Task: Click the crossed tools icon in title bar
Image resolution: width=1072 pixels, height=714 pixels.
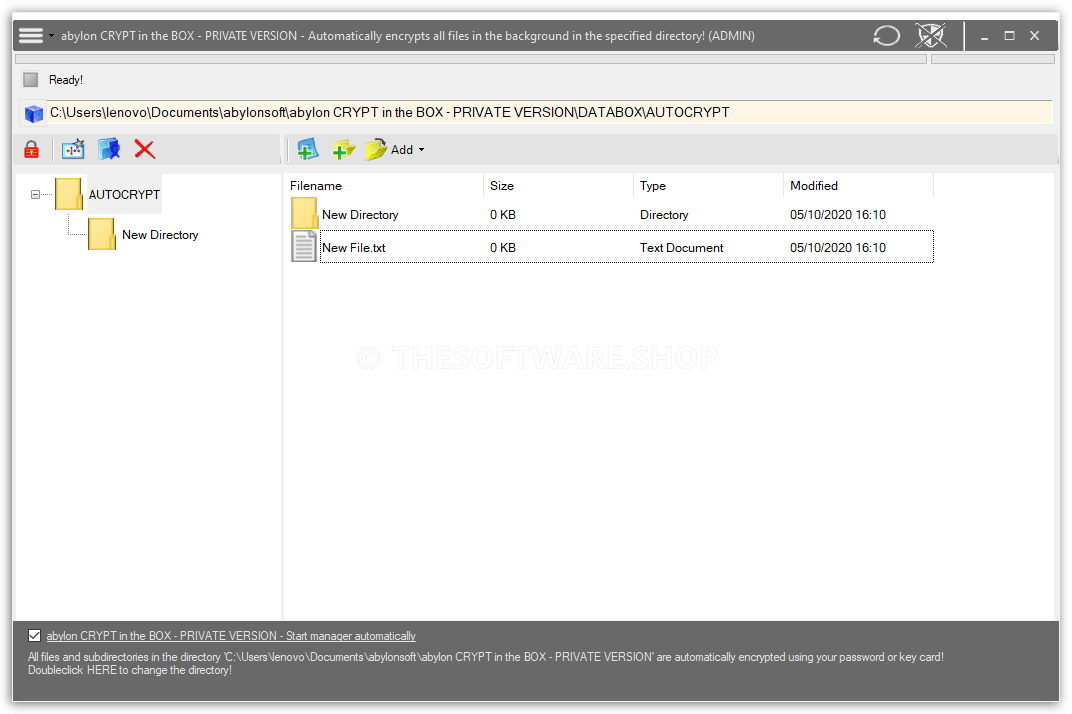Action: click(931, 36)
